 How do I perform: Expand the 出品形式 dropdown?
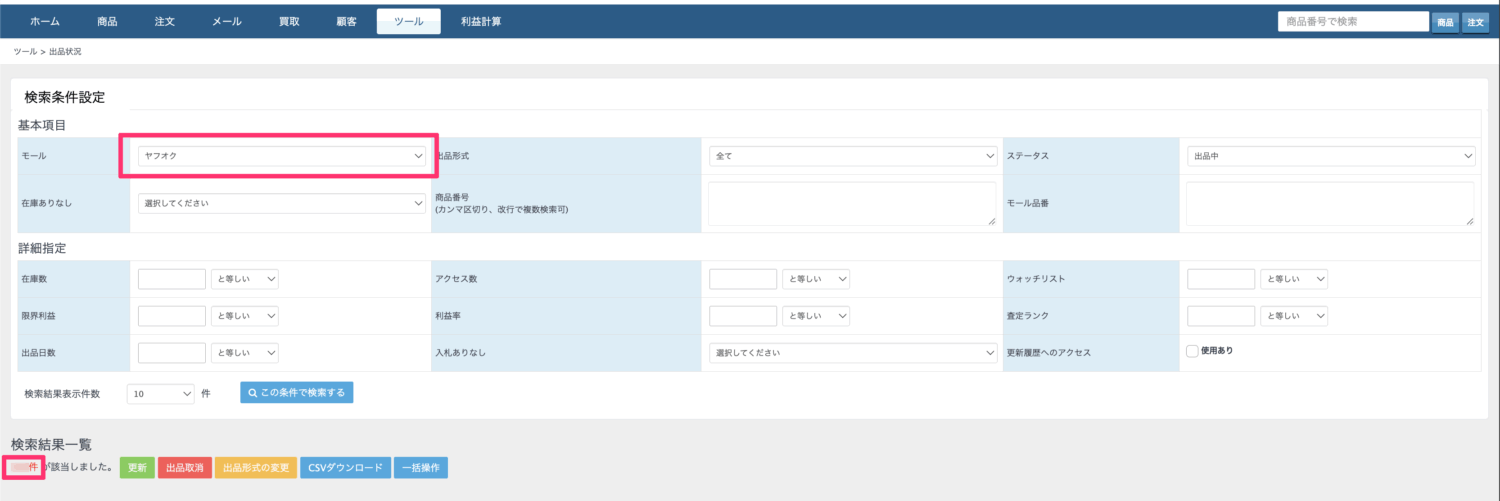point(853,156)
